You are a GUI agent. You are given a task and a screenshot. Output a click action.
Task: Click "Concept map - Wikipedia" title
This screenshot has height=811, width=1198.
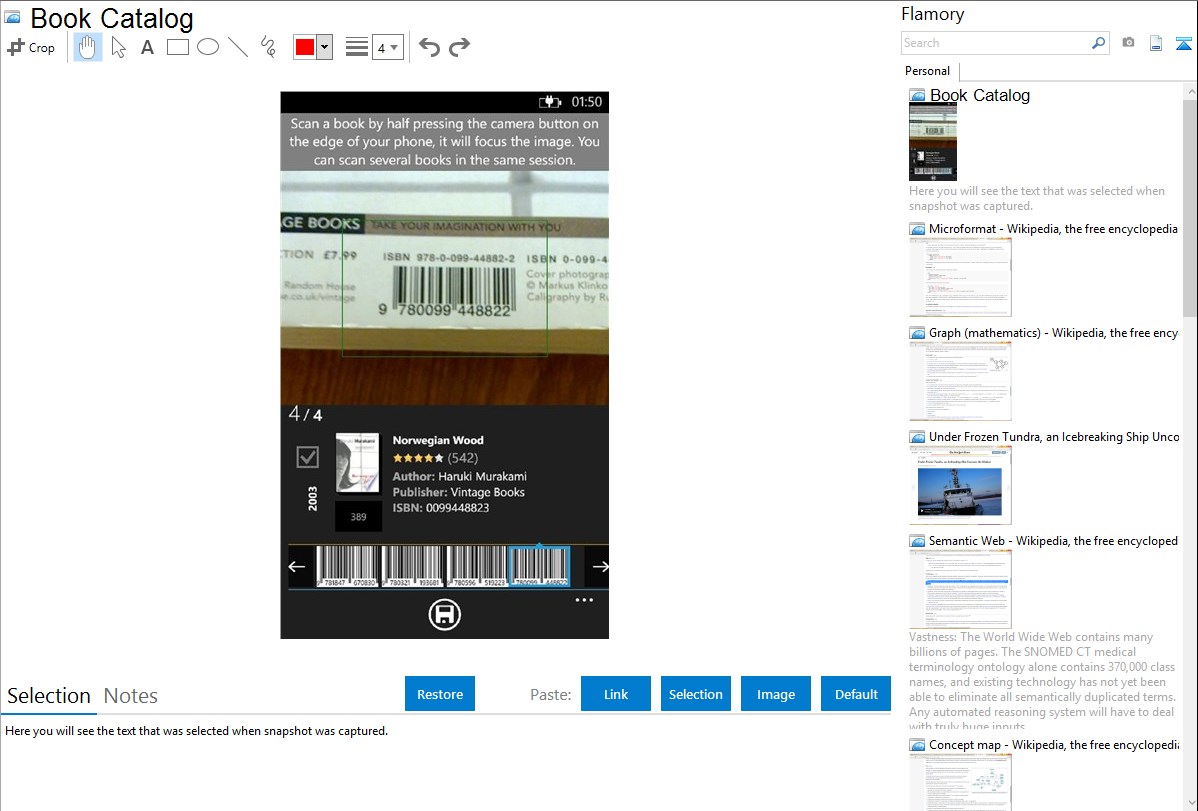[x=1053, y=745]
